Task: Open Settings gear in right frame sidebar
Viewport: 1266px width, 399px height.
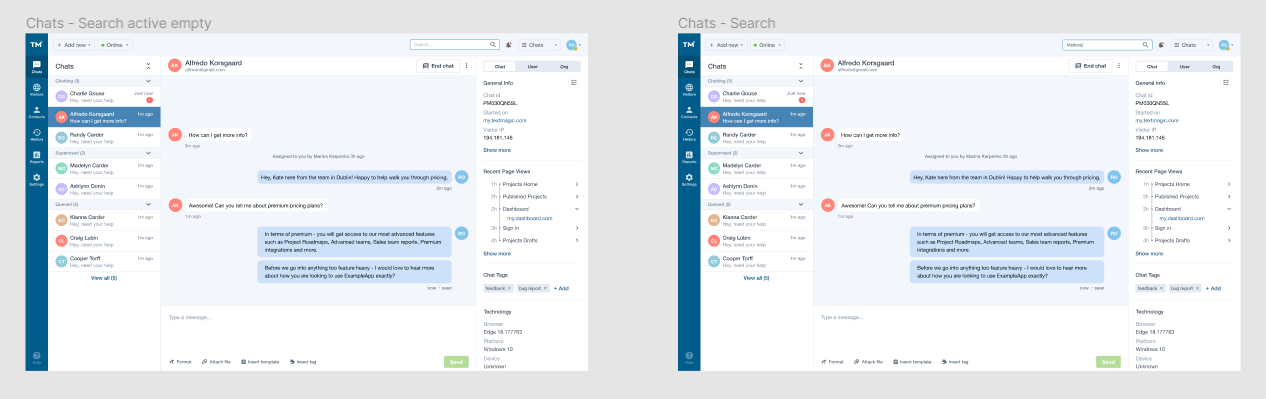Action: click(688, 179)
